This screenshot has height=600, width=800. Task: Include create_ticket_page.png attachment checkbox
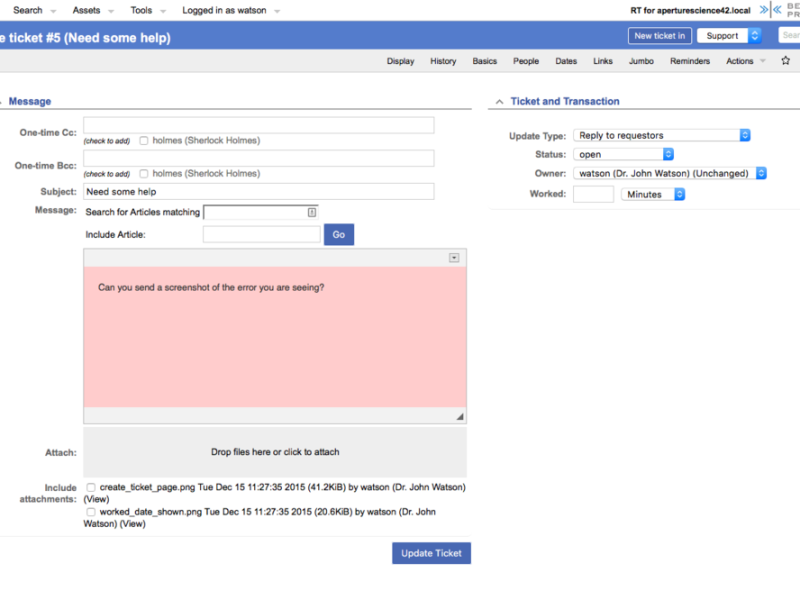coord(91,487)
